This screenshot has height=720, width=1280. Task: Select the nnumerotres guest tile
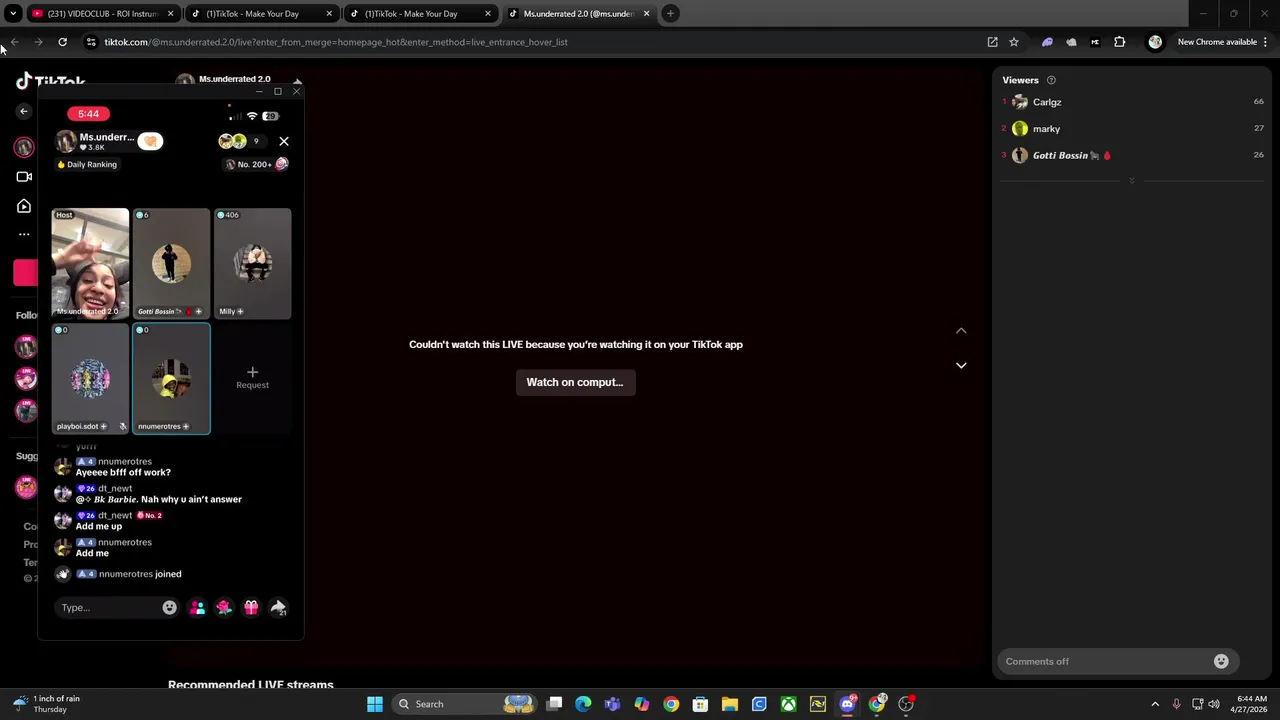click(x=171, y=378)
